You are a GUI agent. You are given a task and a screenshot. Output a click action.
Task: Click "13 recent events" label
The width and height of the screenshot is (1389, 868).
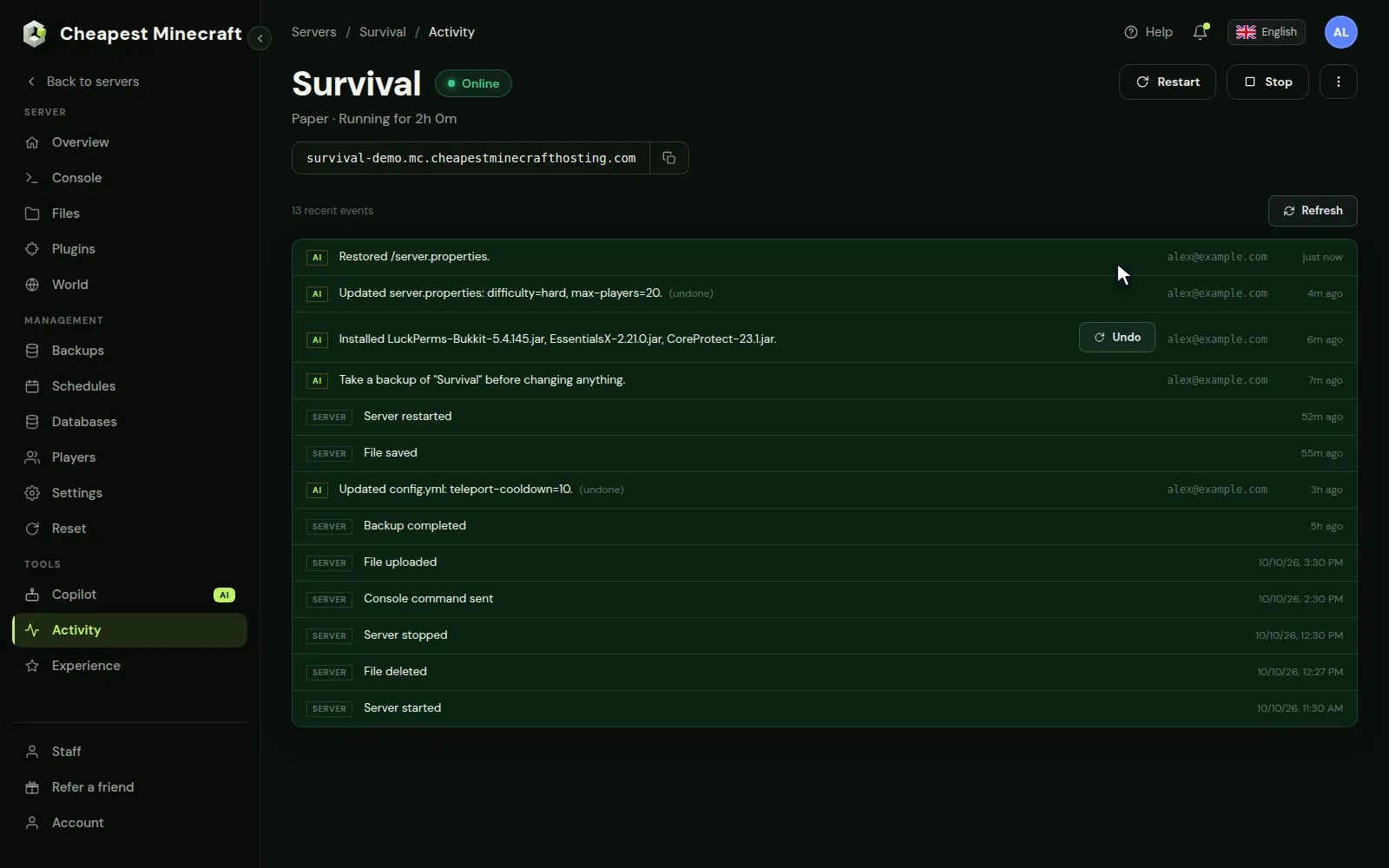[332, 211]
